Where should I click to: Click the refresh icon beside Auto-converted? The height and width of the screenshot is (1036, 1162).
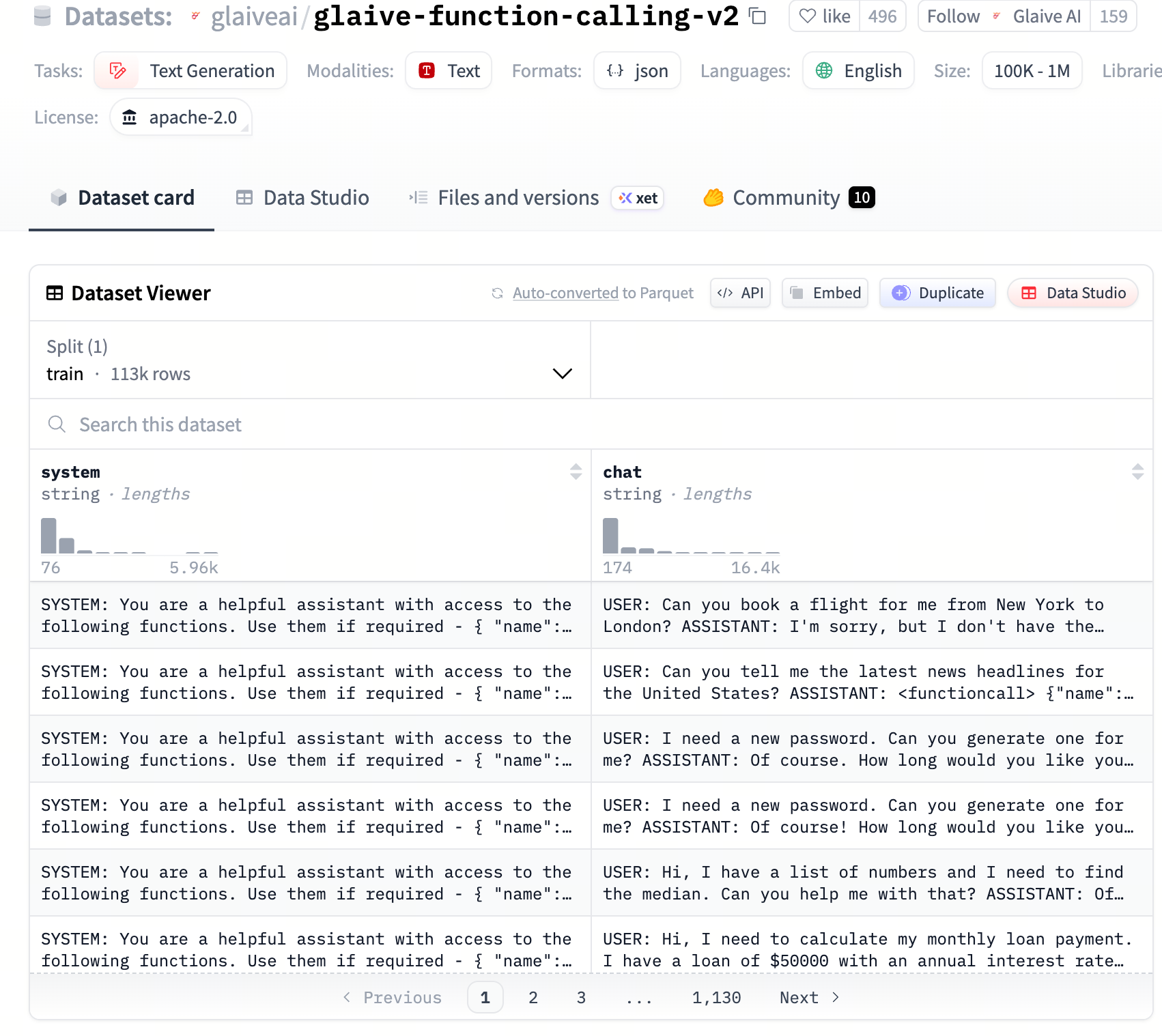(498, 293)
